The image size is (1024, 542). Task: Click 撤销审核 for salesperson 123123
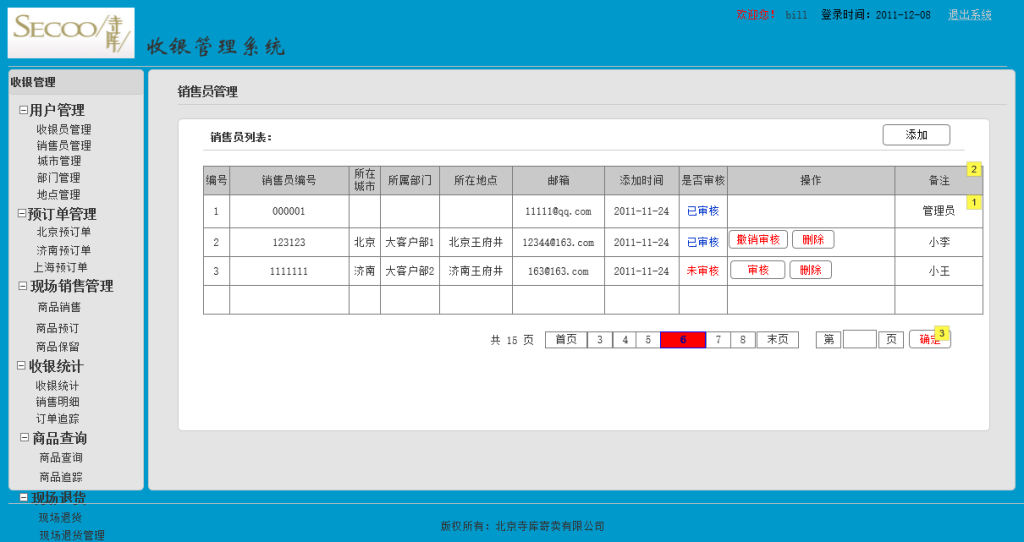pos(758,240)
